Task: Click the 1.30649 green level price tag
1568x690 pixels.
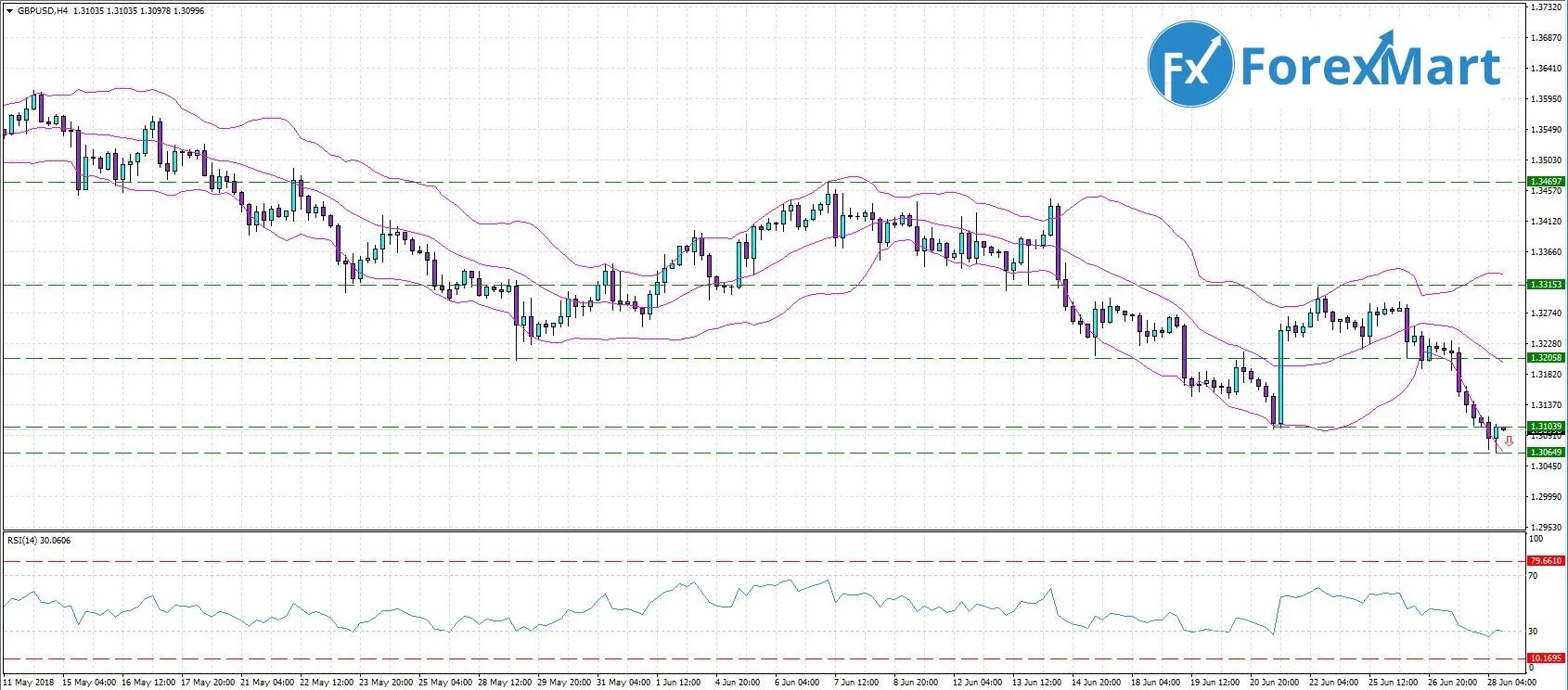Action: coord(1547,453)
